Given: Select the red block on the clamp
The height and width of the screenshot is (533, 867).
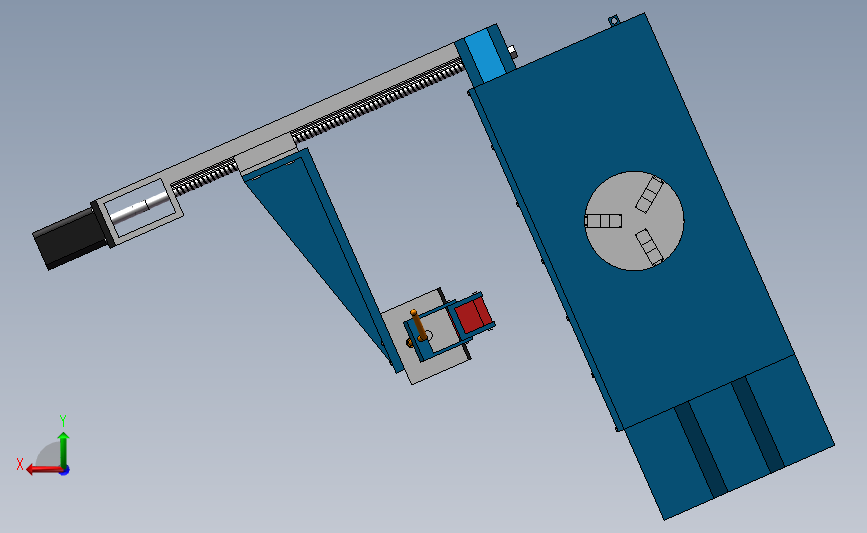Looking at the screenshot, I should pyautogui.click(x=473, y=316).
